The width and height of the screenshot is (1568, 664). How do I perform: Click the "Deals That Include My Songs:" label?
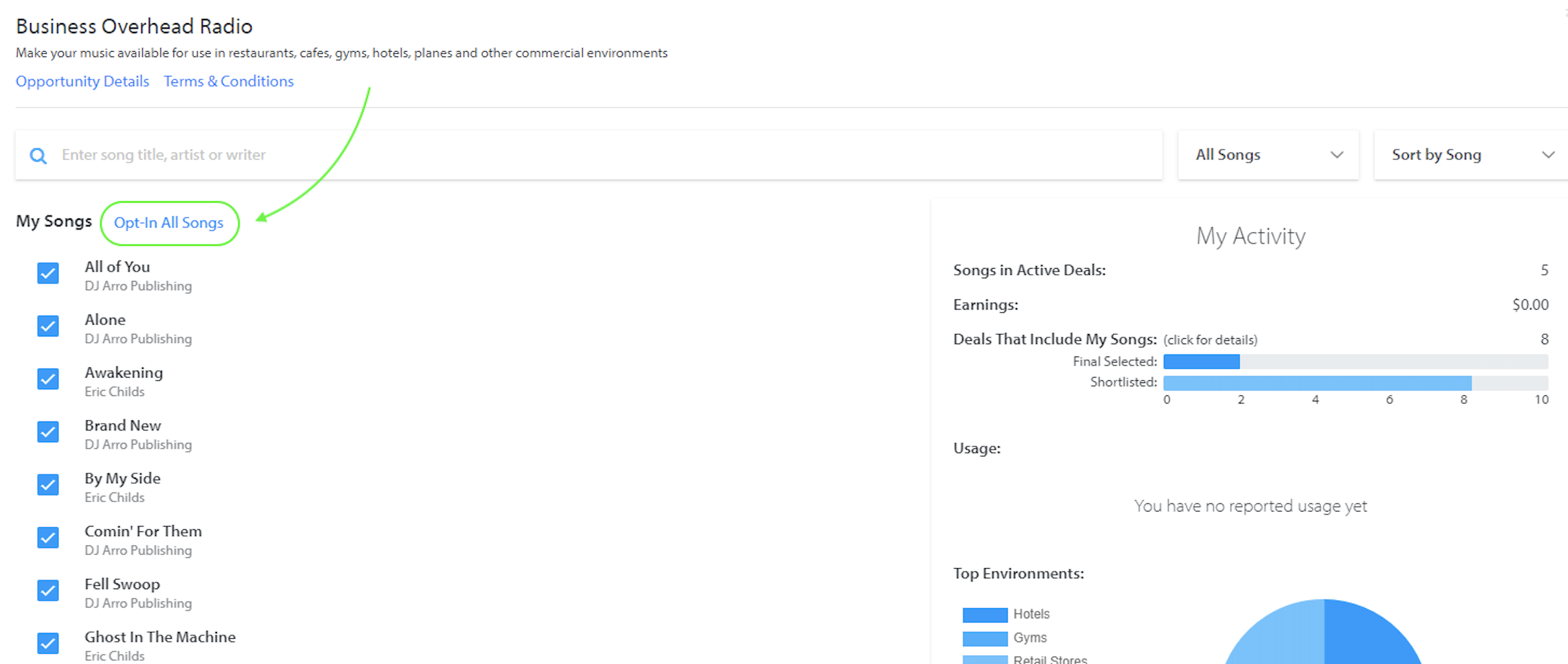click(x=1055, y=339)
